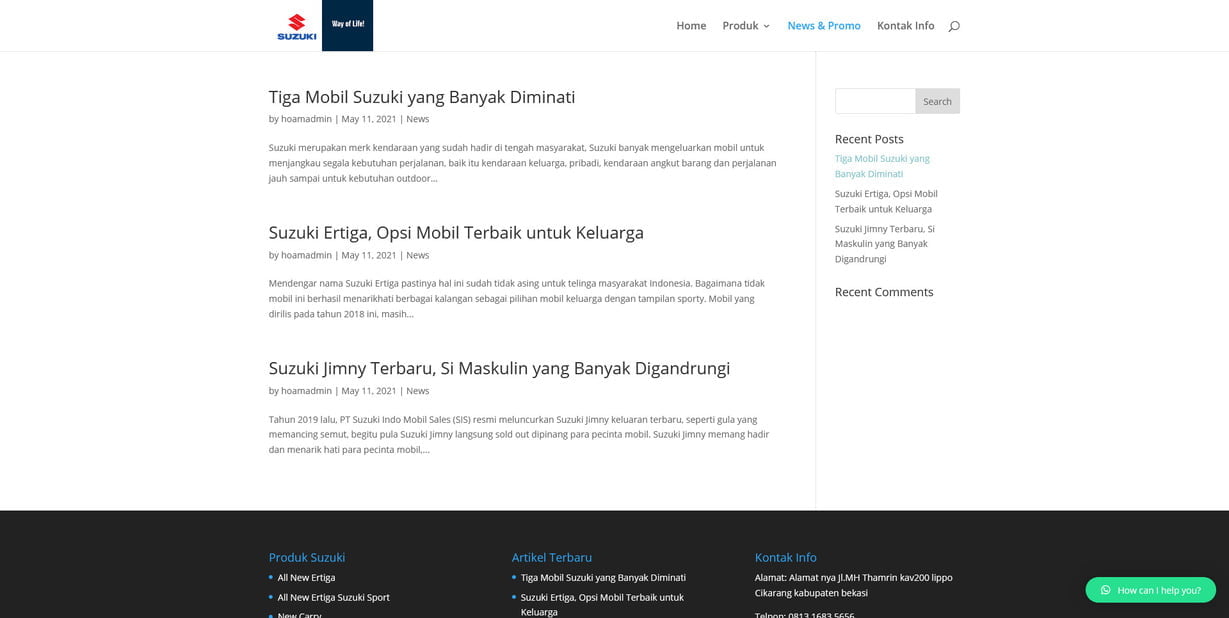Click author hoamadmin on Suzuki Jimny post

(x=306, y=391)
